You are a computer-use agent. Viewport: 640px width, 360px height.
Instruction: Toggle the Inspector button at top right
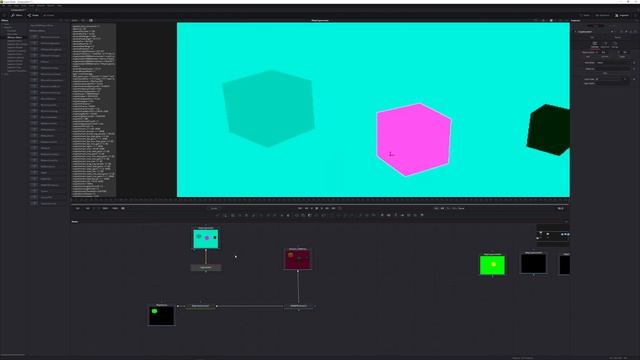click(x=622, y=15)
